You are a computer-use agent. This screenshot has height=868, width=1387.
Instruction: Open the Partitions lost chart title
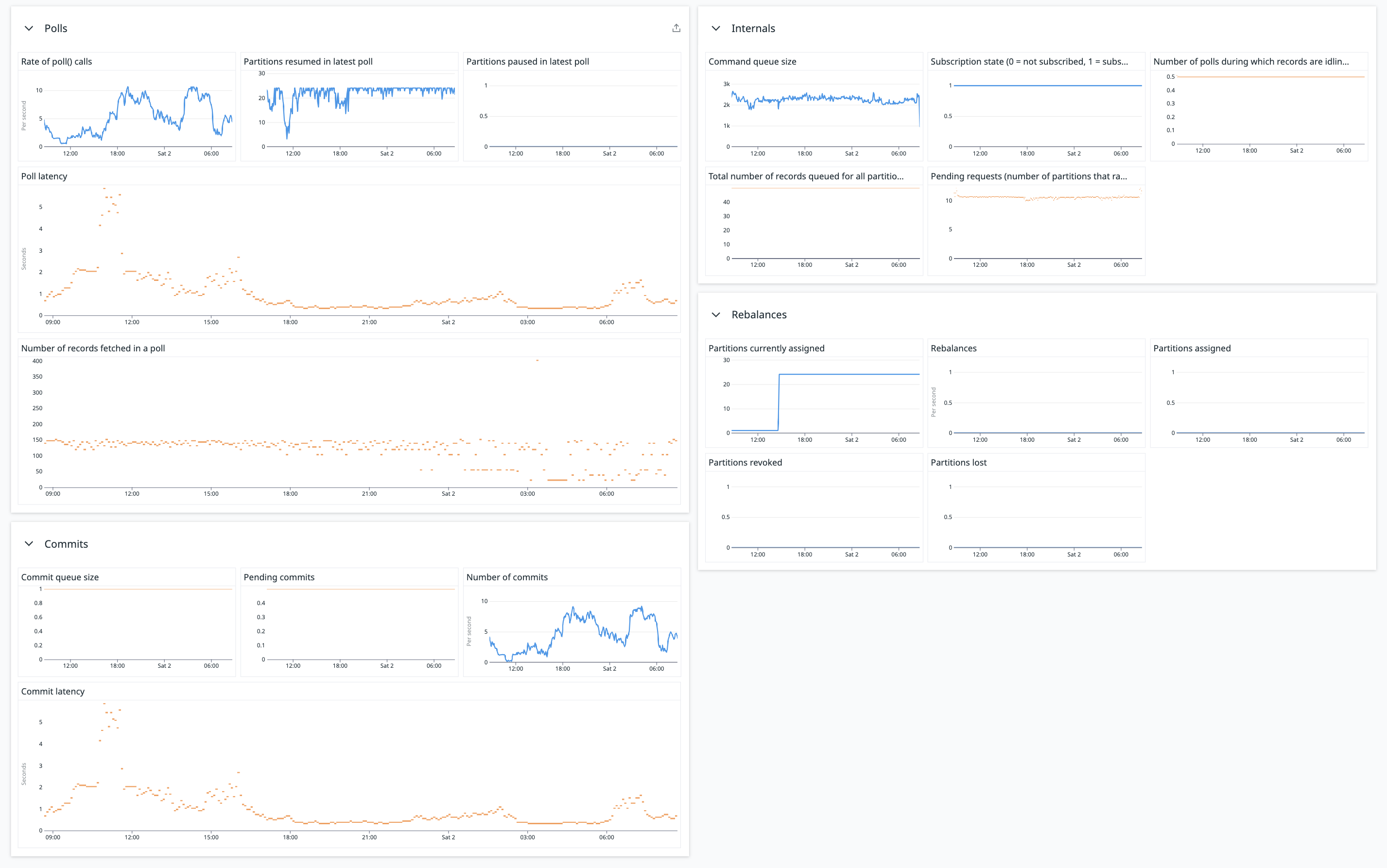[x=958, y=462]
